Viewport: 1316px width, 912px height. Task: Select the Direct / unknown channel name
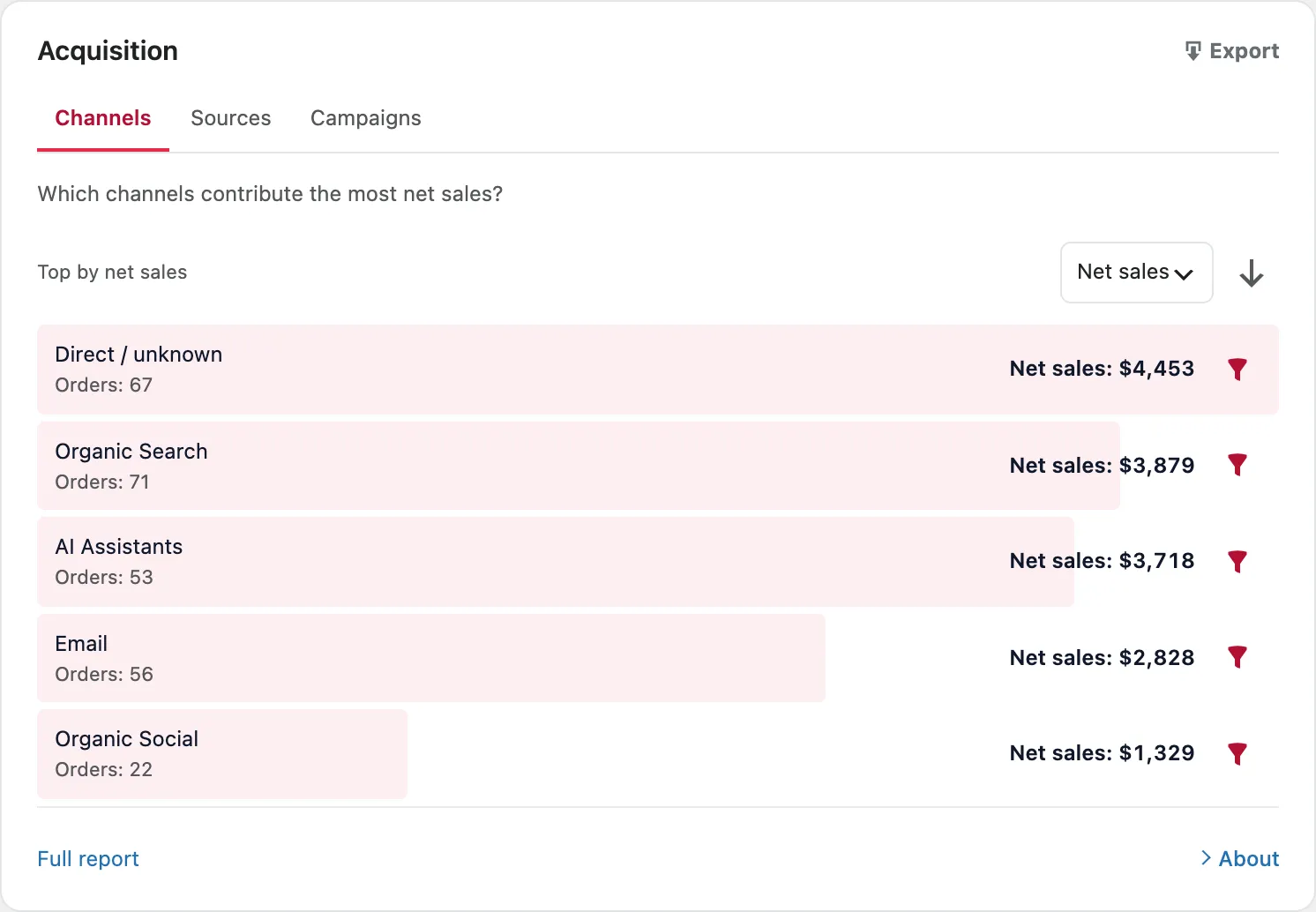tap(138, 354)
